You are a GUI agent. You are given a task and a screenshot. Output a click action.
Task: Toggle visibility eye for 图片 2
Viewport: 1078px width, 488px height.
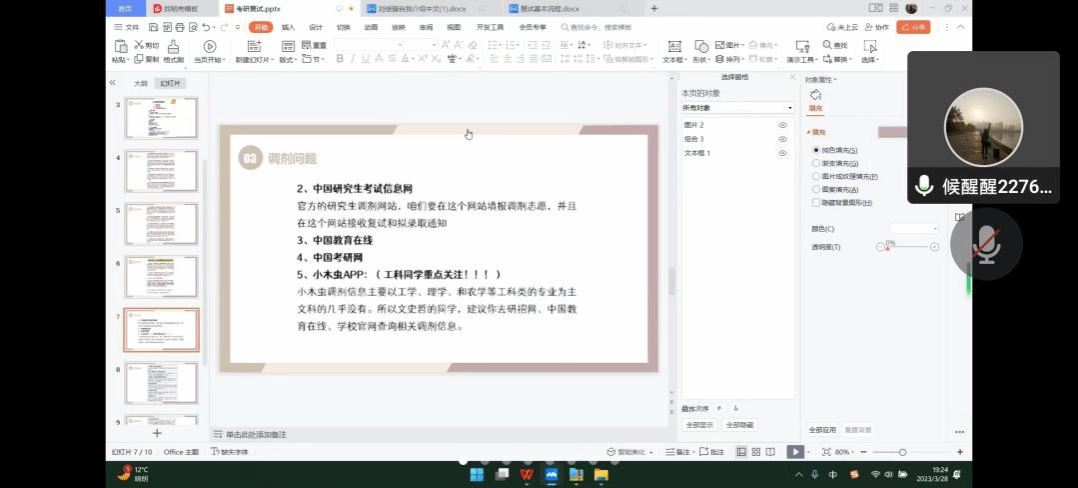[x=782, y=125]
